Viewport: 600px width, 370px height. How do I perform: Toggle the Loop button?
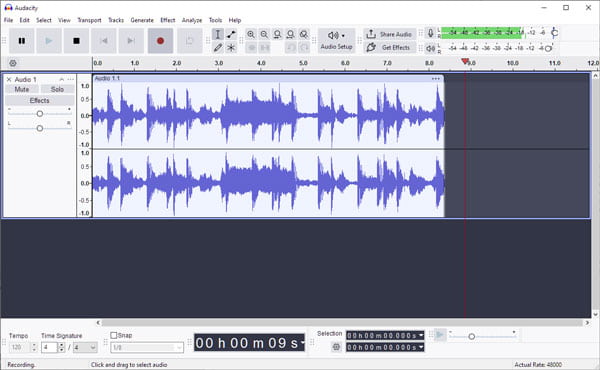(x=189, y=41)
